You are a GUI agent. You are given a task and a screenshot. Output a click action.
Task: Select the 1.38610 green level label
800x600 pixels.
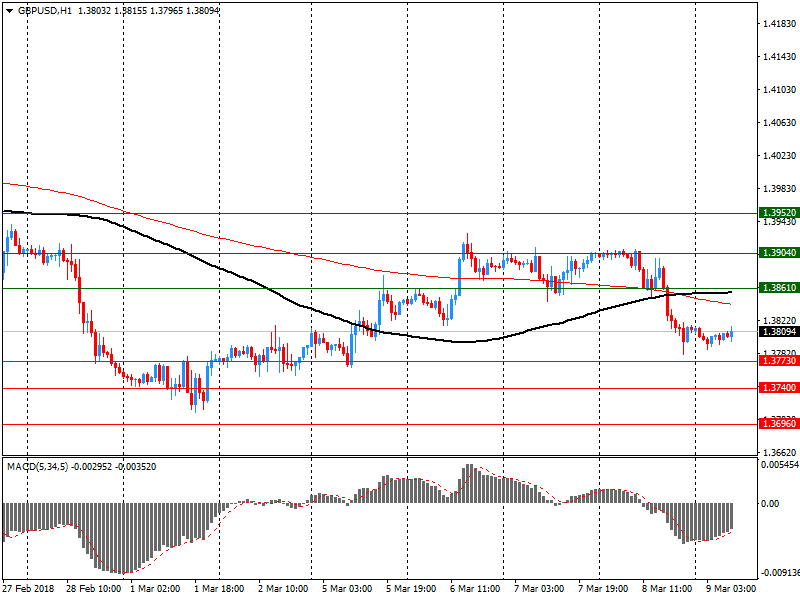coord(779,288)
